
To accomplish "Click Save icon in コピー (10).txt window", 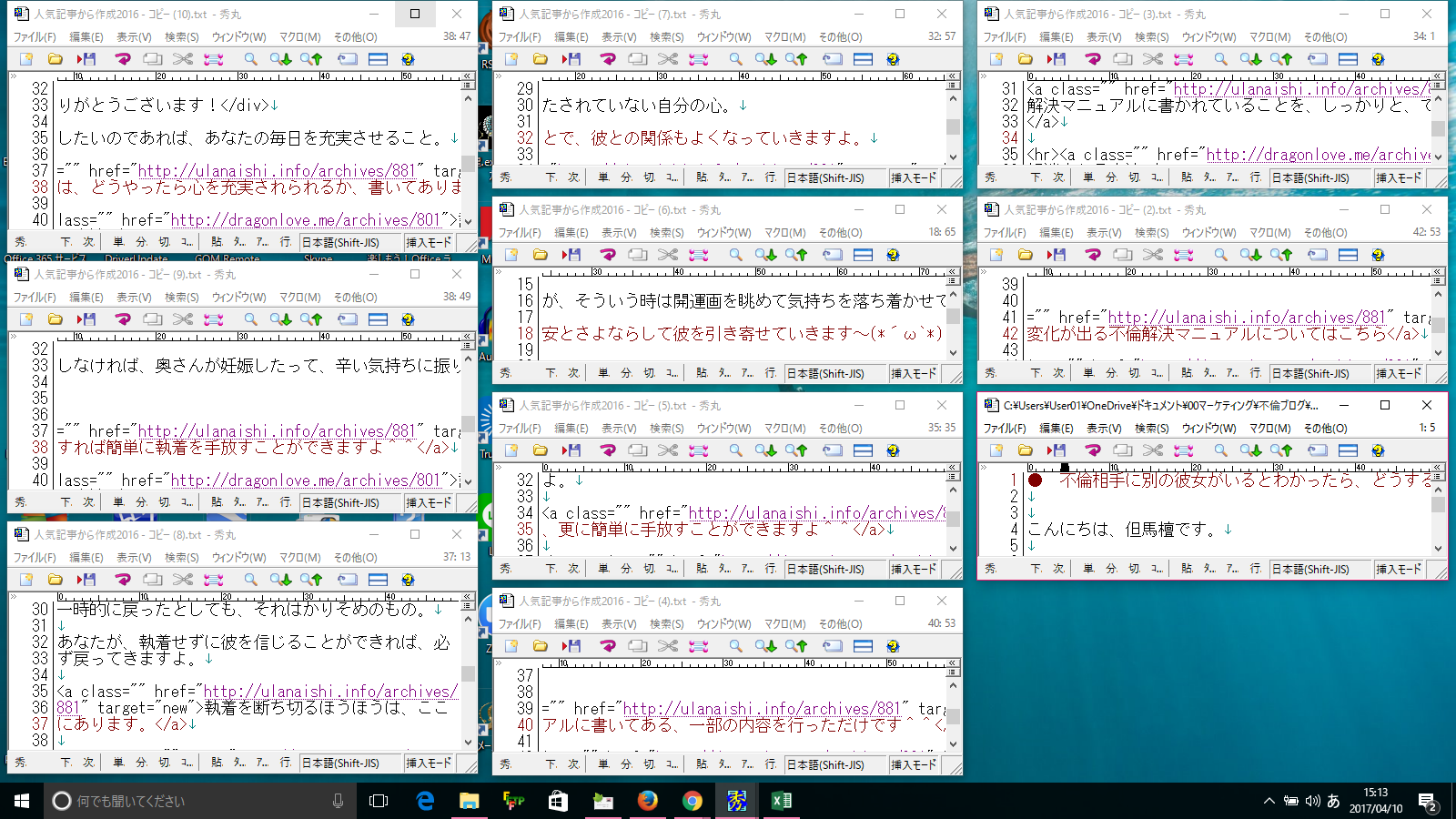I will click(x=86, y=59).
